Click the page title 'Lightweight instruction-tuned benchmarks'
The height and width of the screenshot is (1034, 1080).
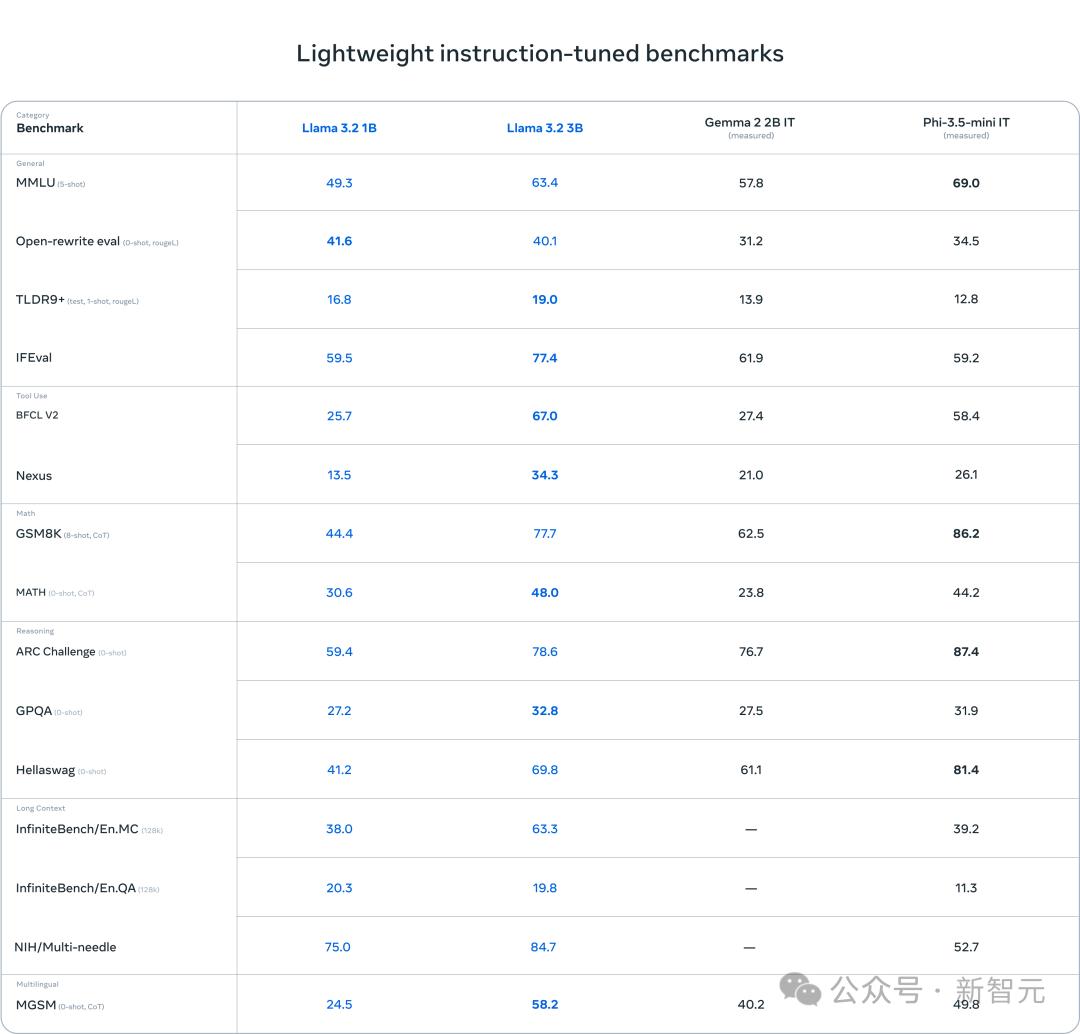(540, 53)
